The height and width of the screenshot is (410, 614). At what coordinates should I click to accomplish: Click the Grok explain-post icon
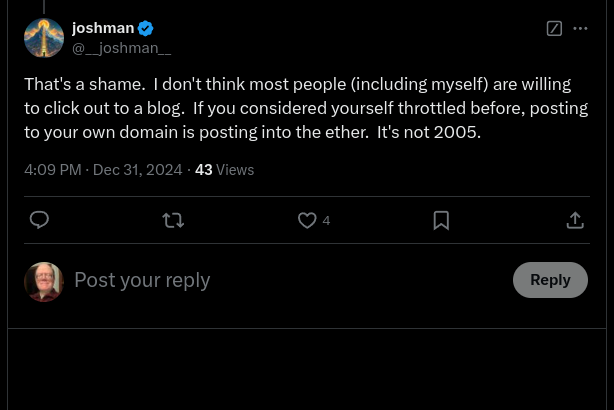[554, 28]
